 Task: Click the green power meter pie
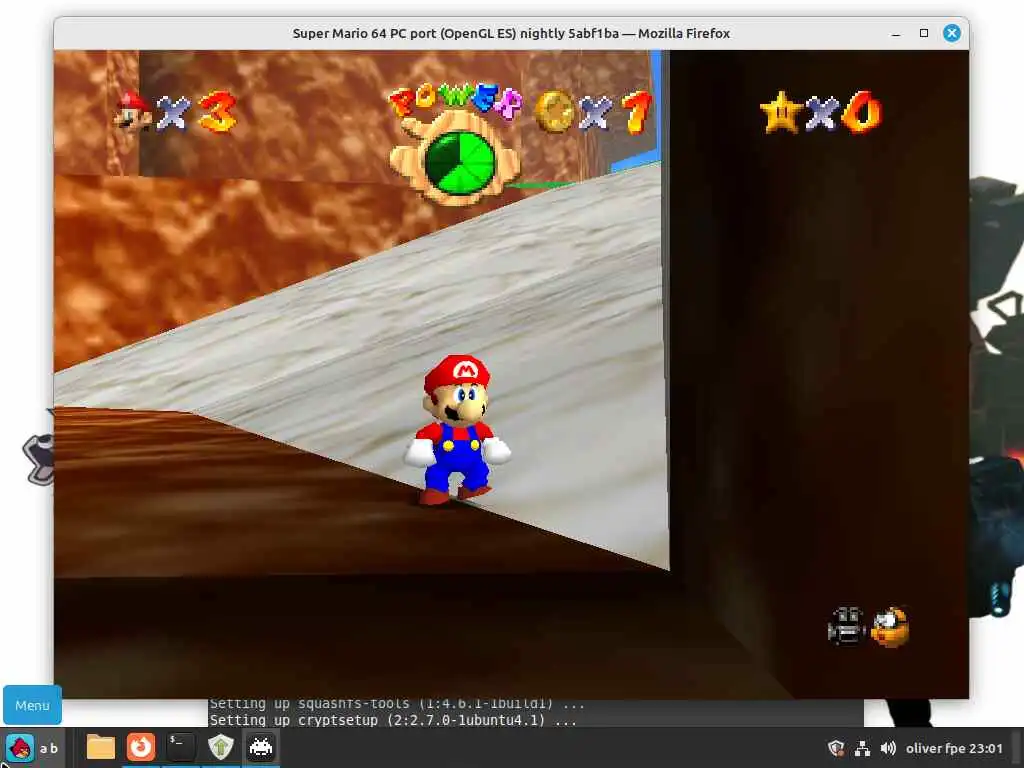[x=460, y=162]
